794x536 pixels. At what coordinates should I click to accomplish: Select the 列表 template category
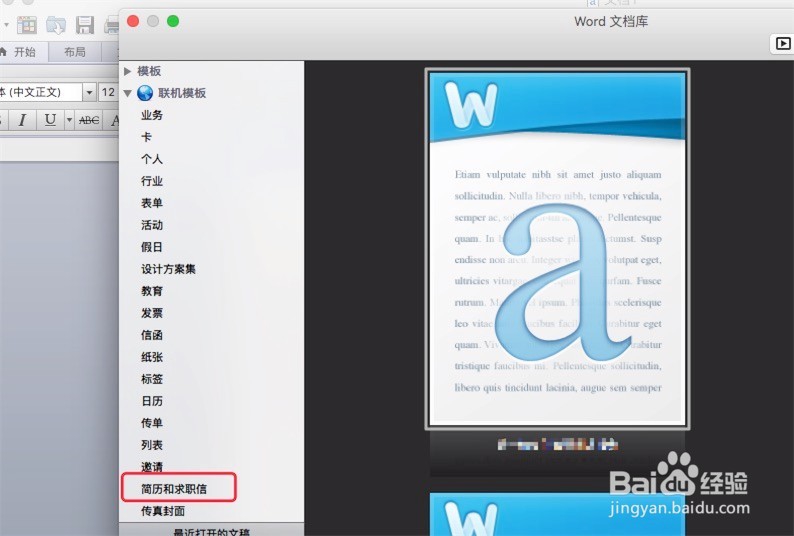152,445
